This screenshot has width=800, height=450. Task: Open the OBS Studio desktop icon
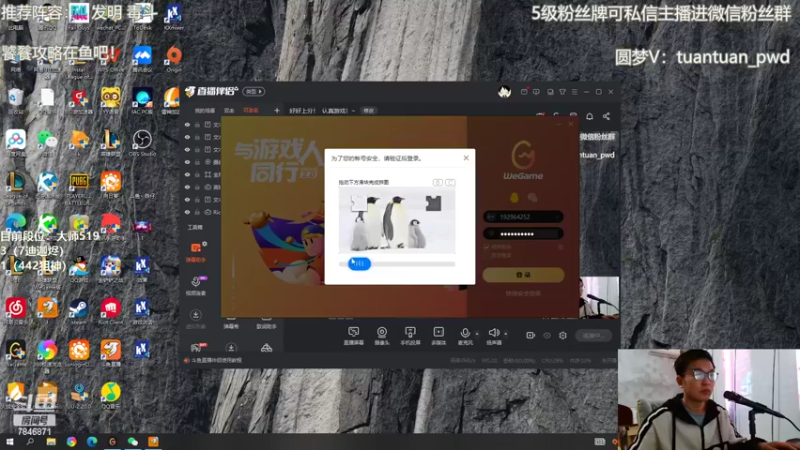coord(142,143)
